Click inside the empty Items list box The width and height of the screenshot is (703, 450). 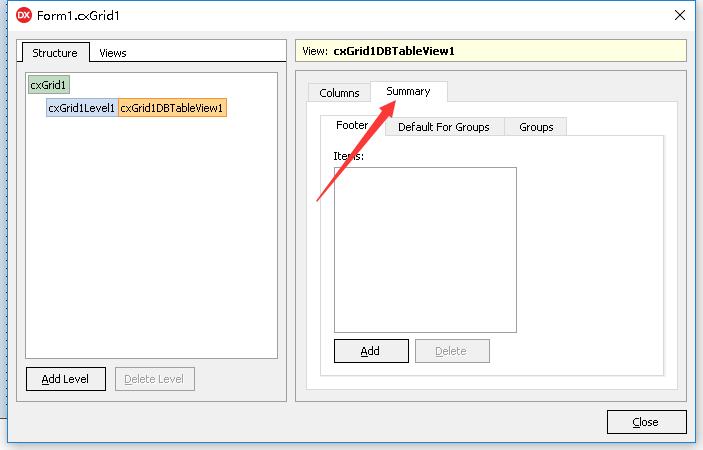coord(425,249)
